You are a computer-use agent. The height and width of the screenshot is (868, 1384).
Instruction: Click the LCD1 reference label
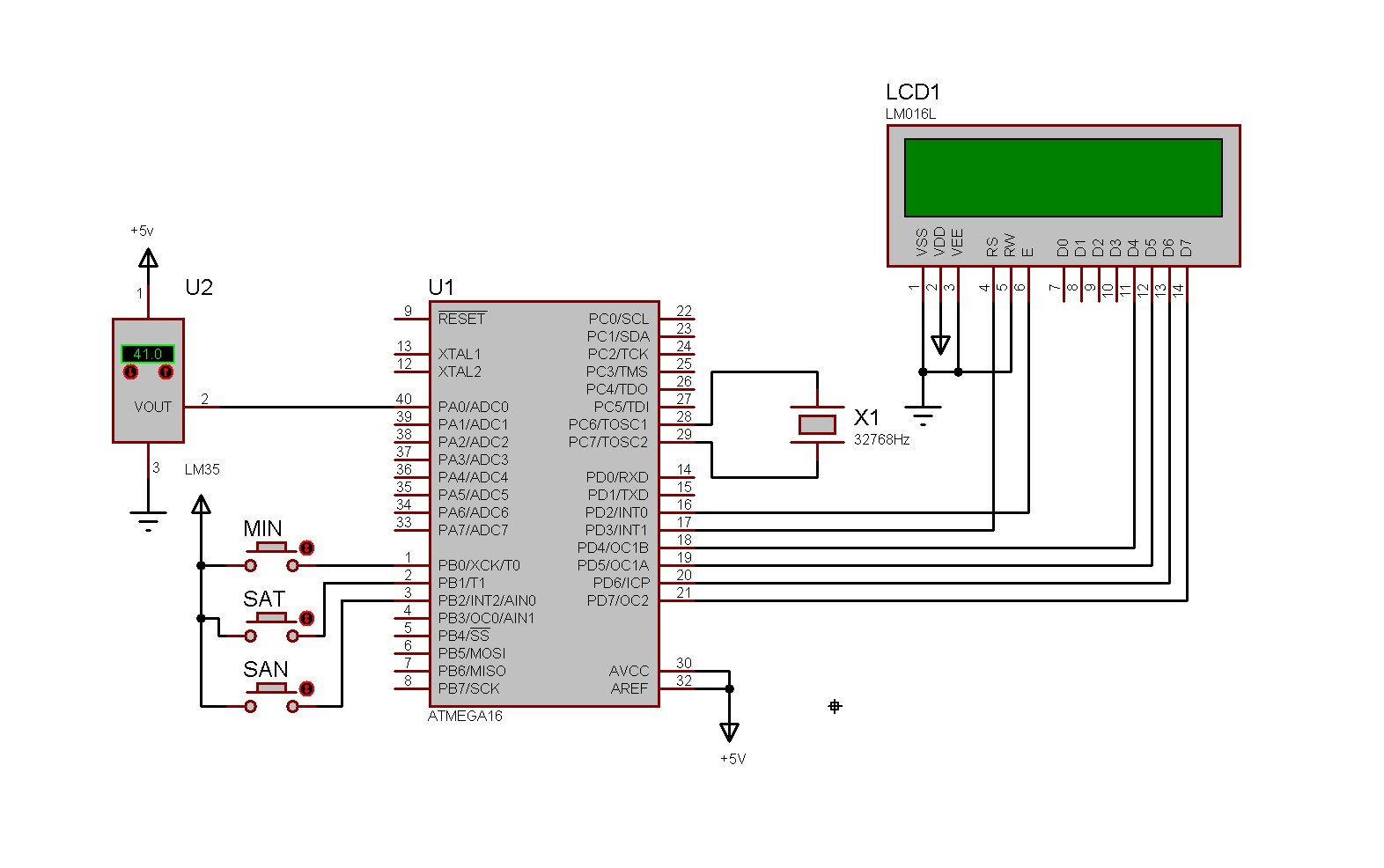point(913,92)
